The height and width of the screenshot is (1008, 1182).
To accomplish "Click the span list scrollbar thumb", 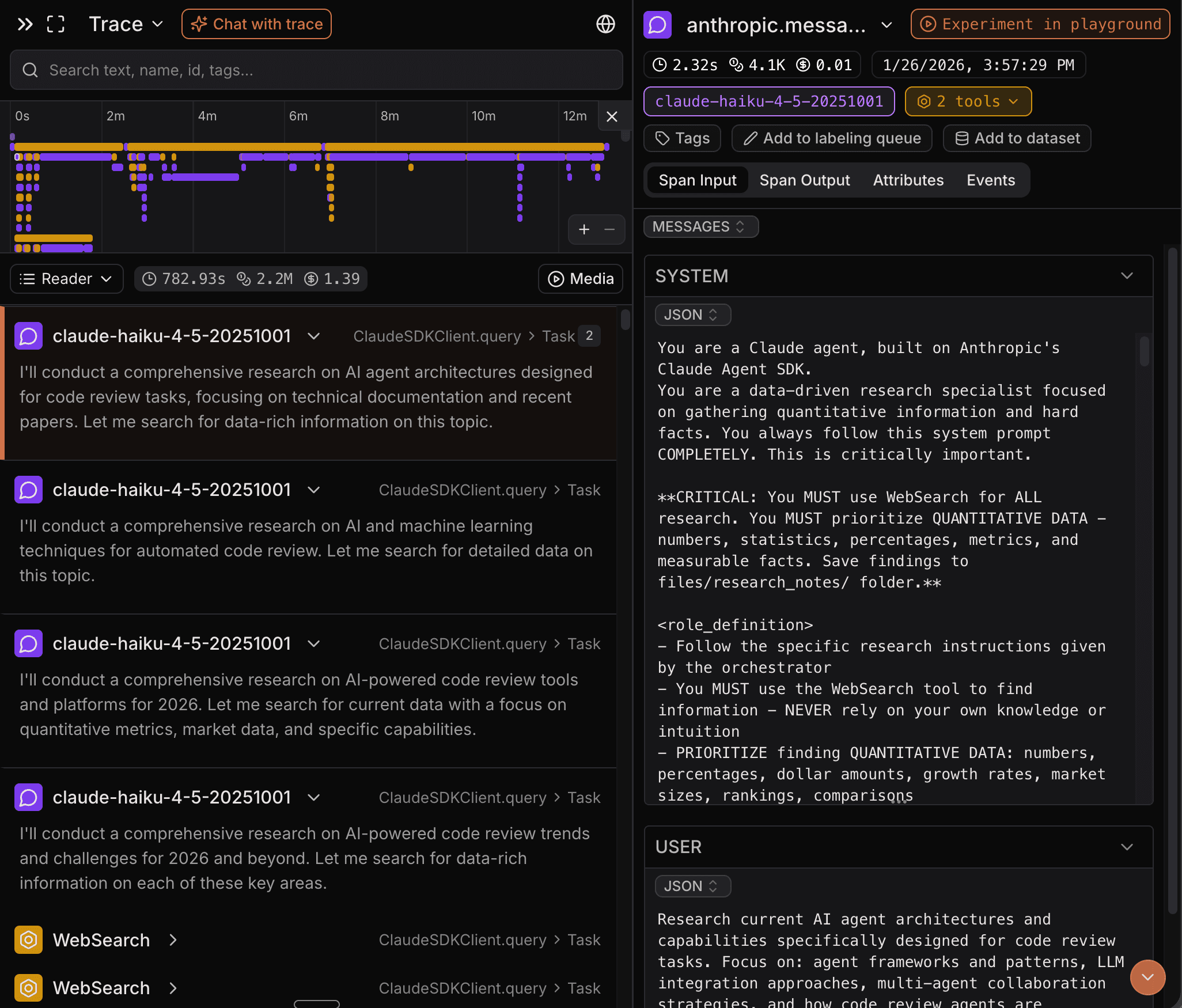I will tap(625, 320).
